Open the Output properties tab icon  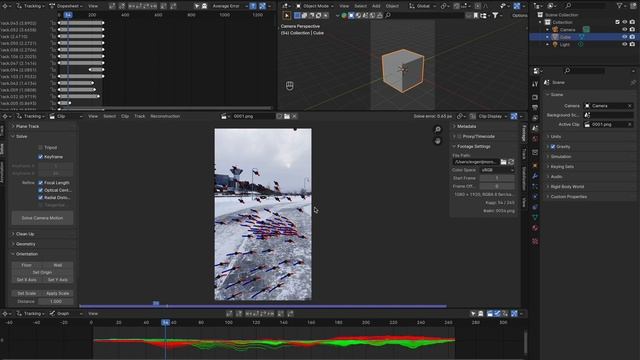coord(535,108)
